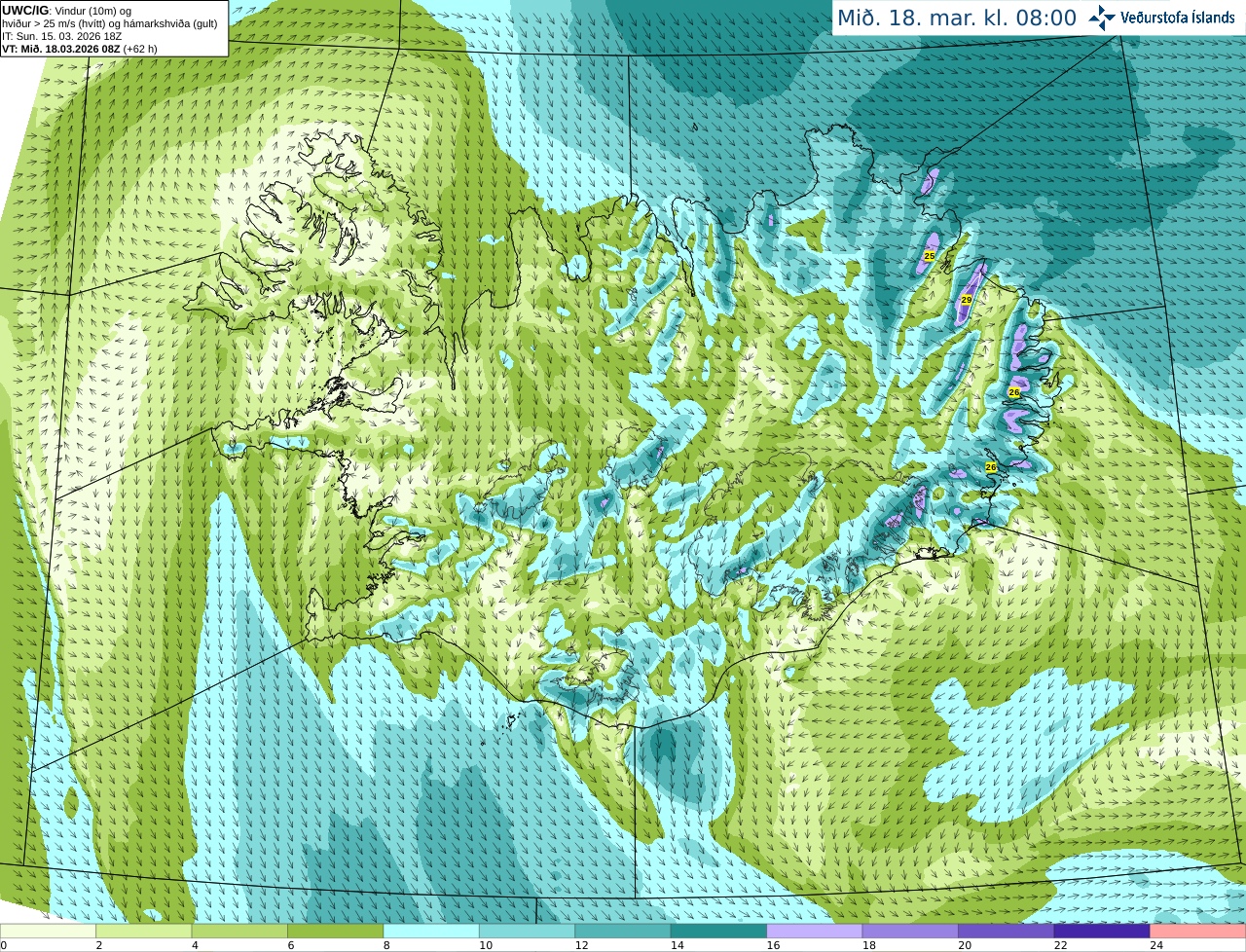
Task: Click the yellow gust marker labeled 29
Action: pyautogui.click(x=966, y=300)
